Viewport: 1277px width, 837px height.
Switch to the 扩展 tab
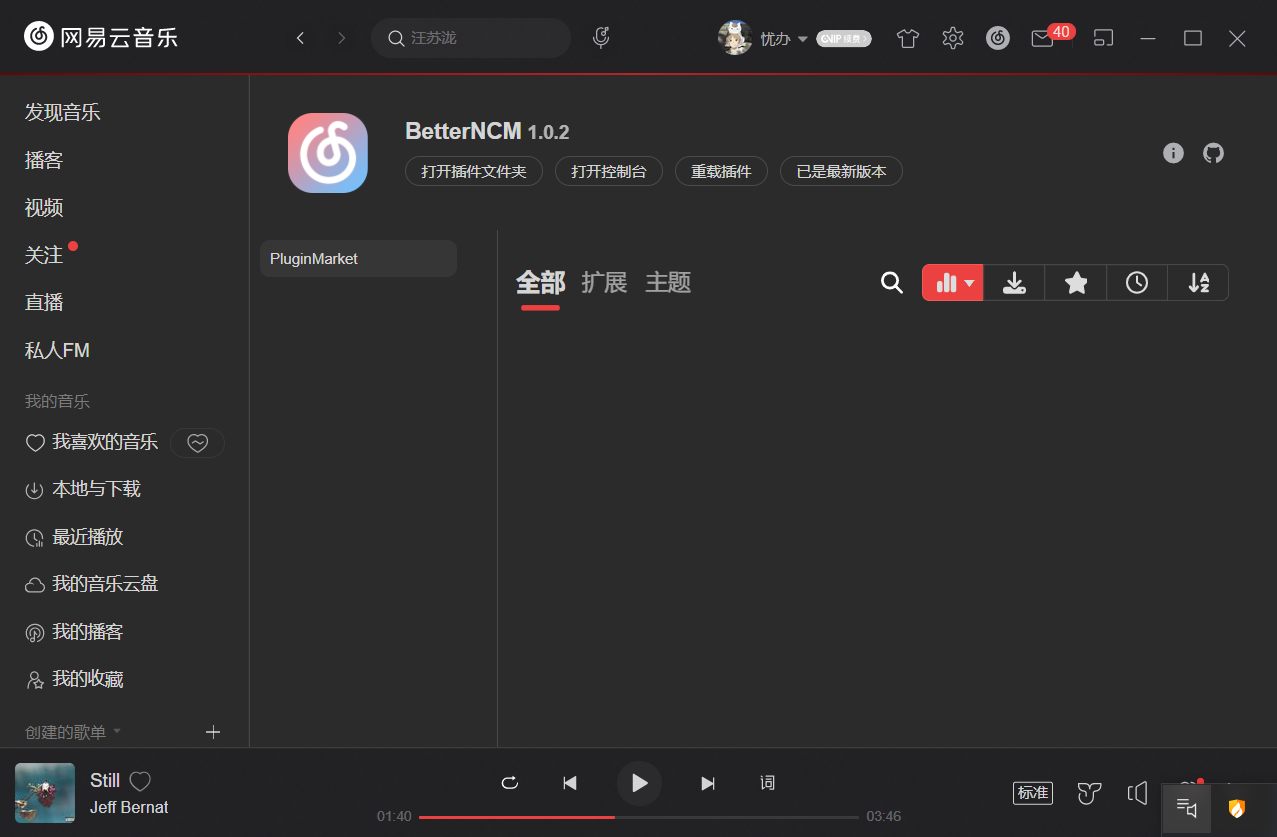[x=604, y=283]
